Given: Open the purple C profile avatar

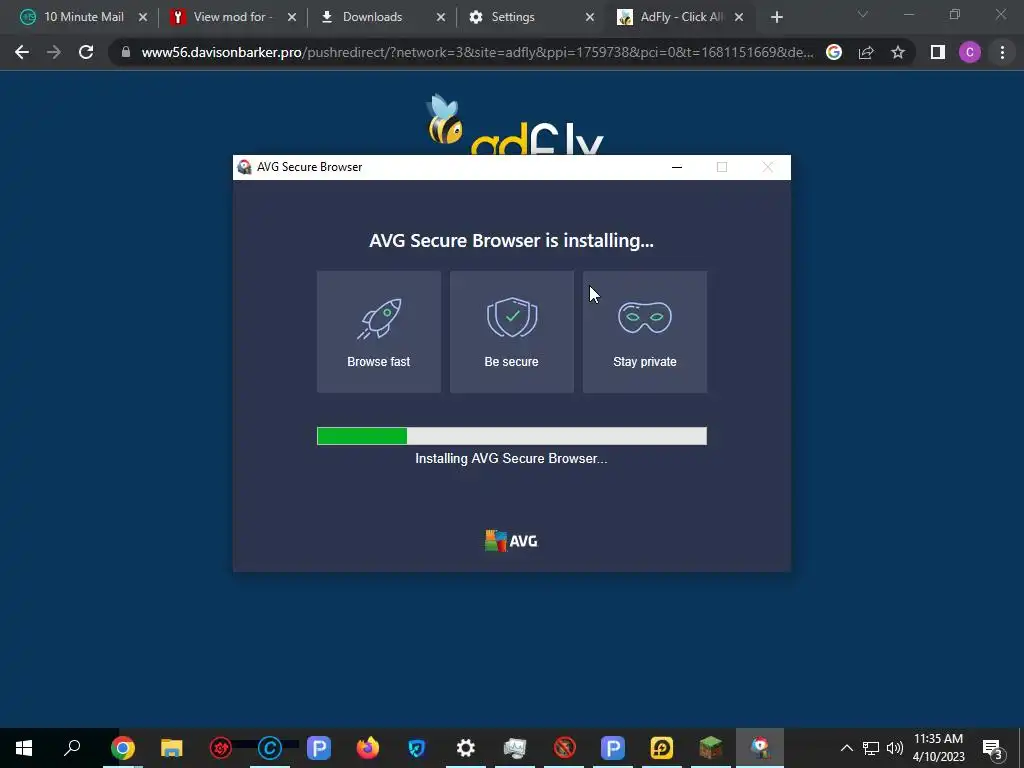Looking at the screenshot, I should (970, 52).
